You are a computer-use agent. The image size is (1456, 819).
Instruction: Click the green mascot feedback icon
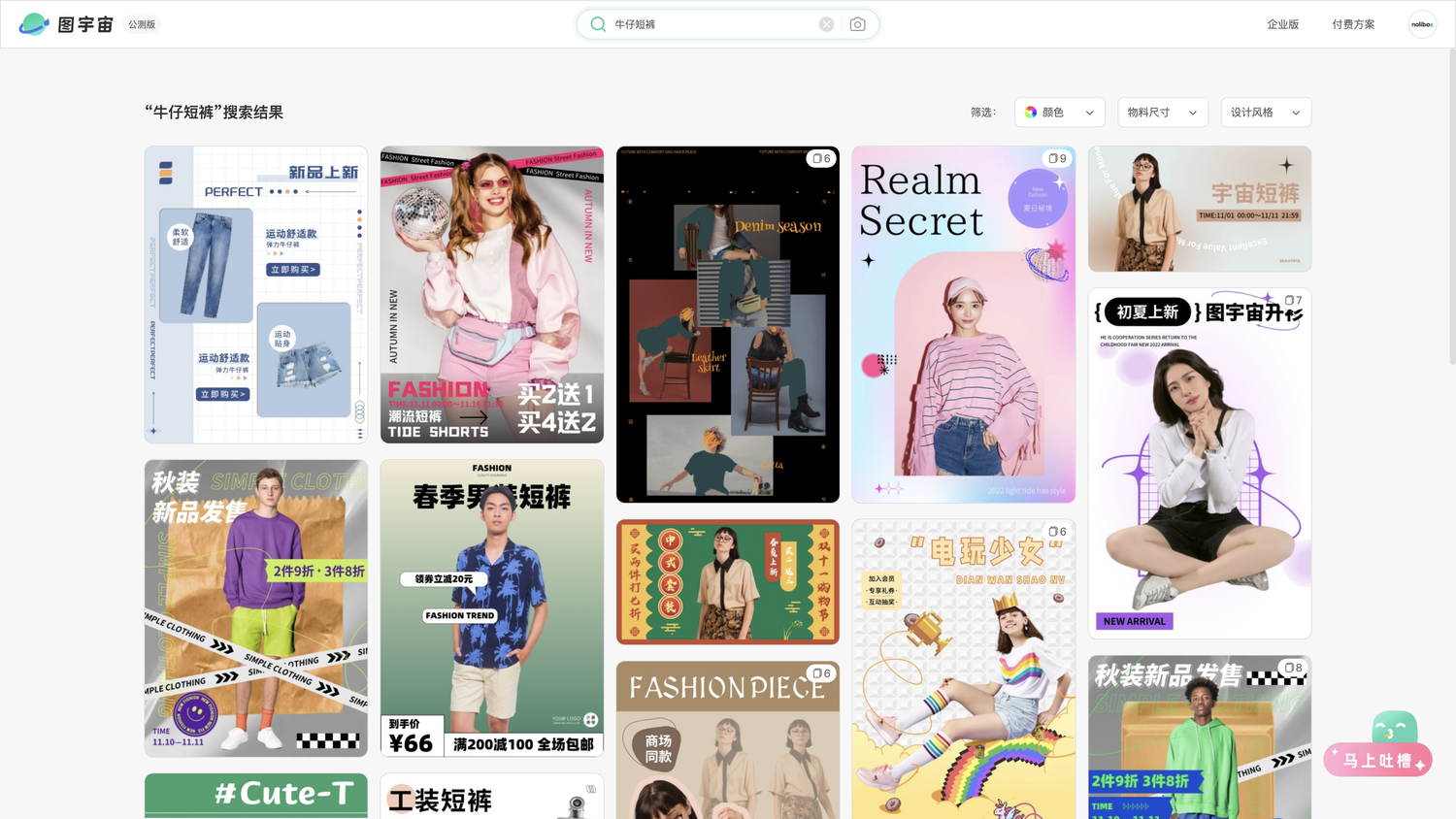(x=1395, y=727)
